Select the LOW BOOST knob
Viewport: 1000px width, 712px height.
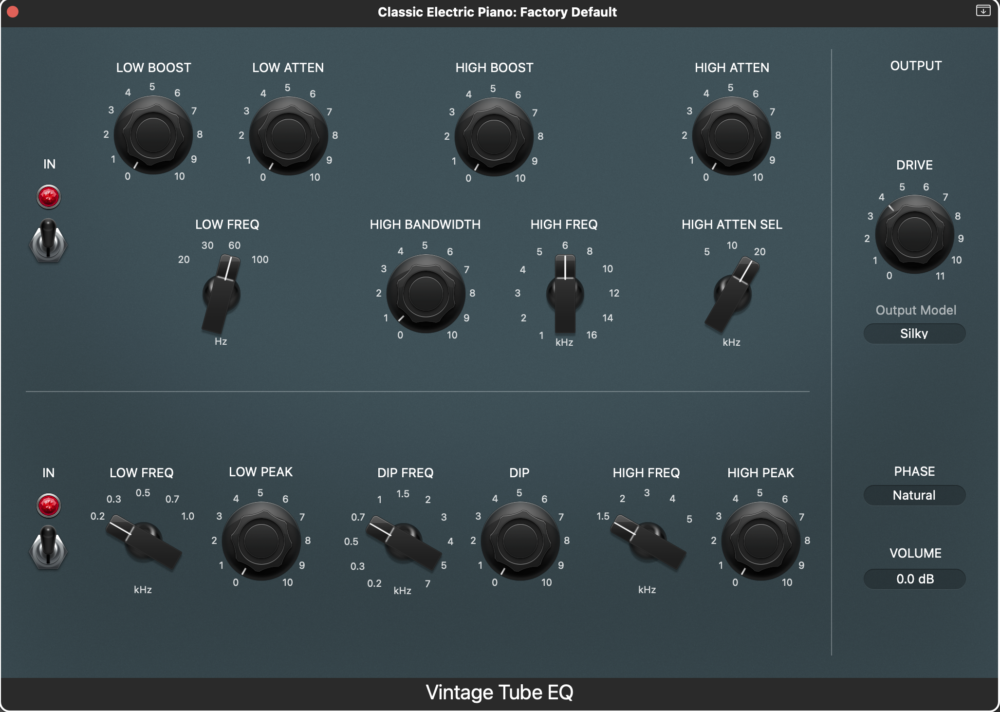[x=151, y=133]
